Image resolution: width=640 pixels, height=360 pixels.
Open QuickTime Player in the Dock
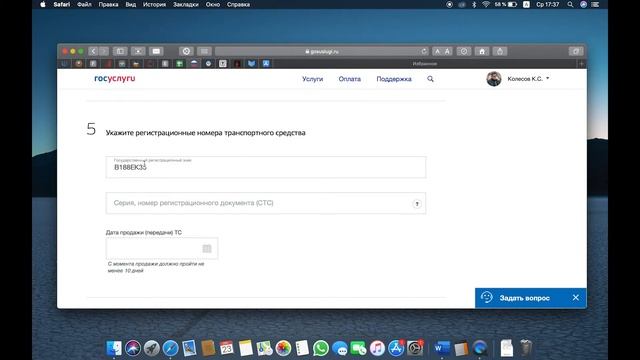point(480,348)
